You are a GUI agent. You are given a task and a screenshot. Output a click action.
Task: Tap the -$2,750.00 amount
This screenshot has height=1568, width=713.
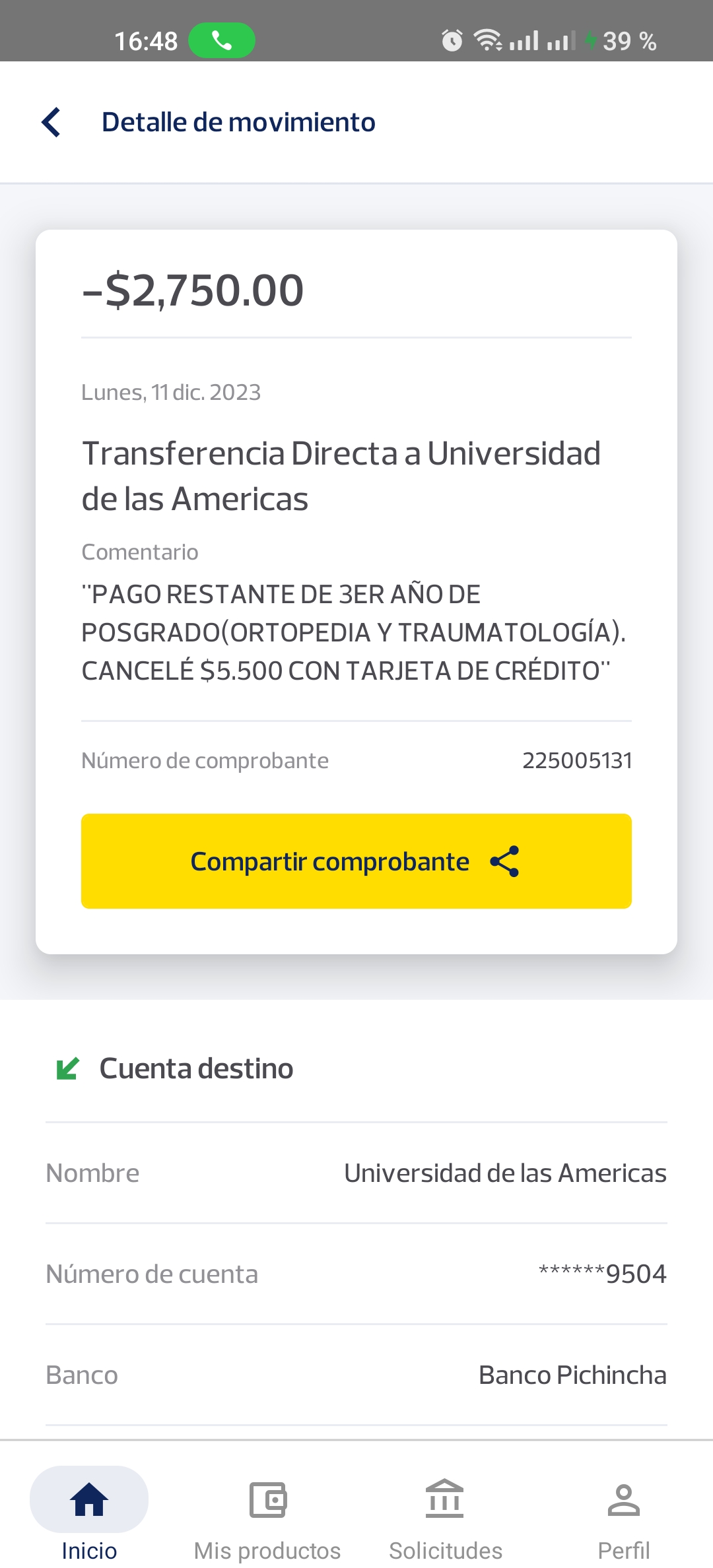pyautogui.click(x=193, y=290)
